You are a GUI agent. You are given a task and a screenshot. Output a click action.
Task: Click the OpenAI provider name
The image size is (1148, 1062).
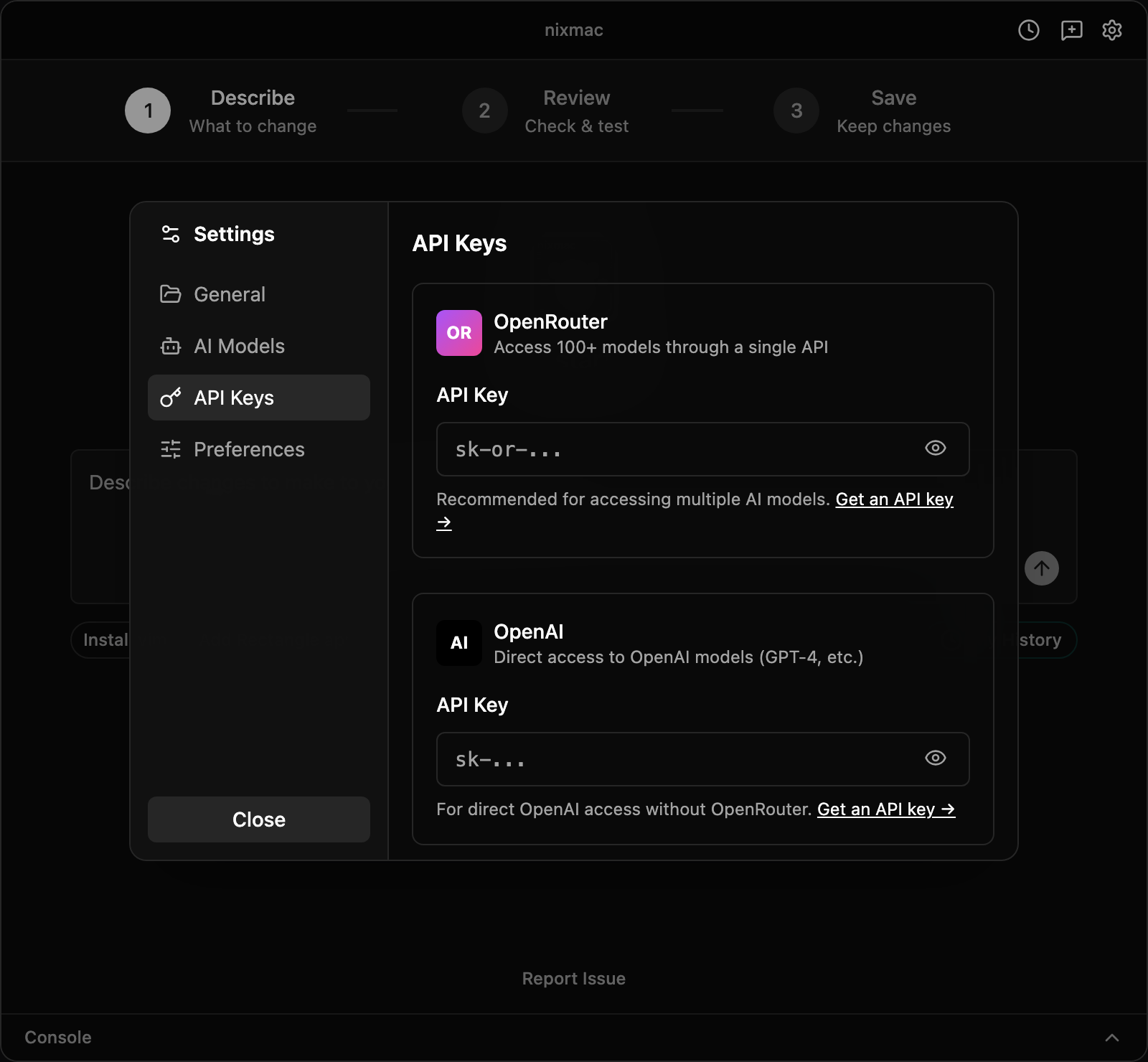(x=529, y=631)
